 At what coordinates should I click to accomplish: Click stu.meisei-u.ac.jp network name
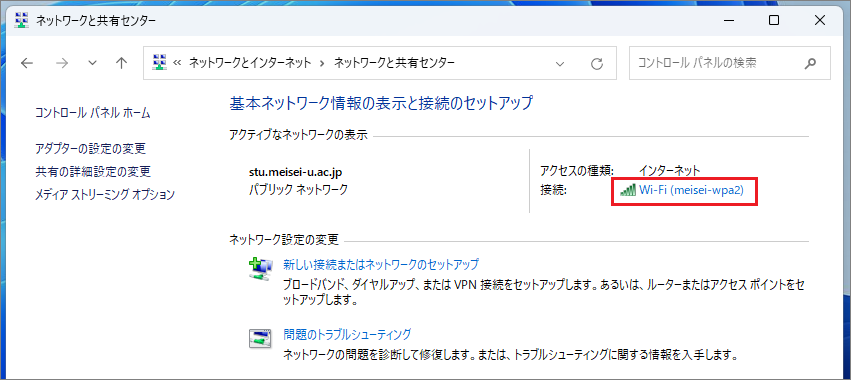pos(296,173)
